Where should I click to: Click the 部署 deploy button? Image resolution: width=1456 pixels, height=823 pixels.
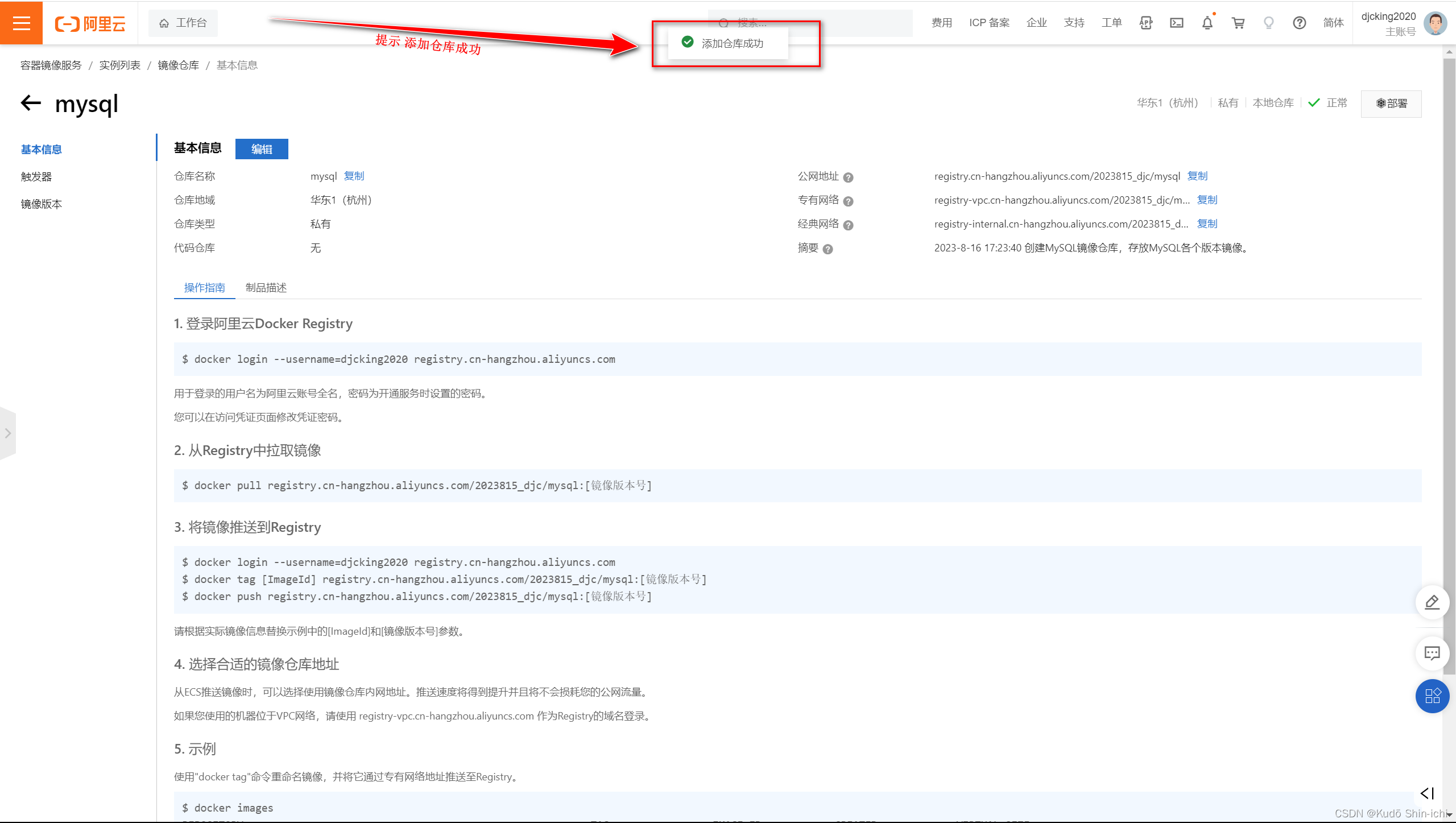point(1391,104)
